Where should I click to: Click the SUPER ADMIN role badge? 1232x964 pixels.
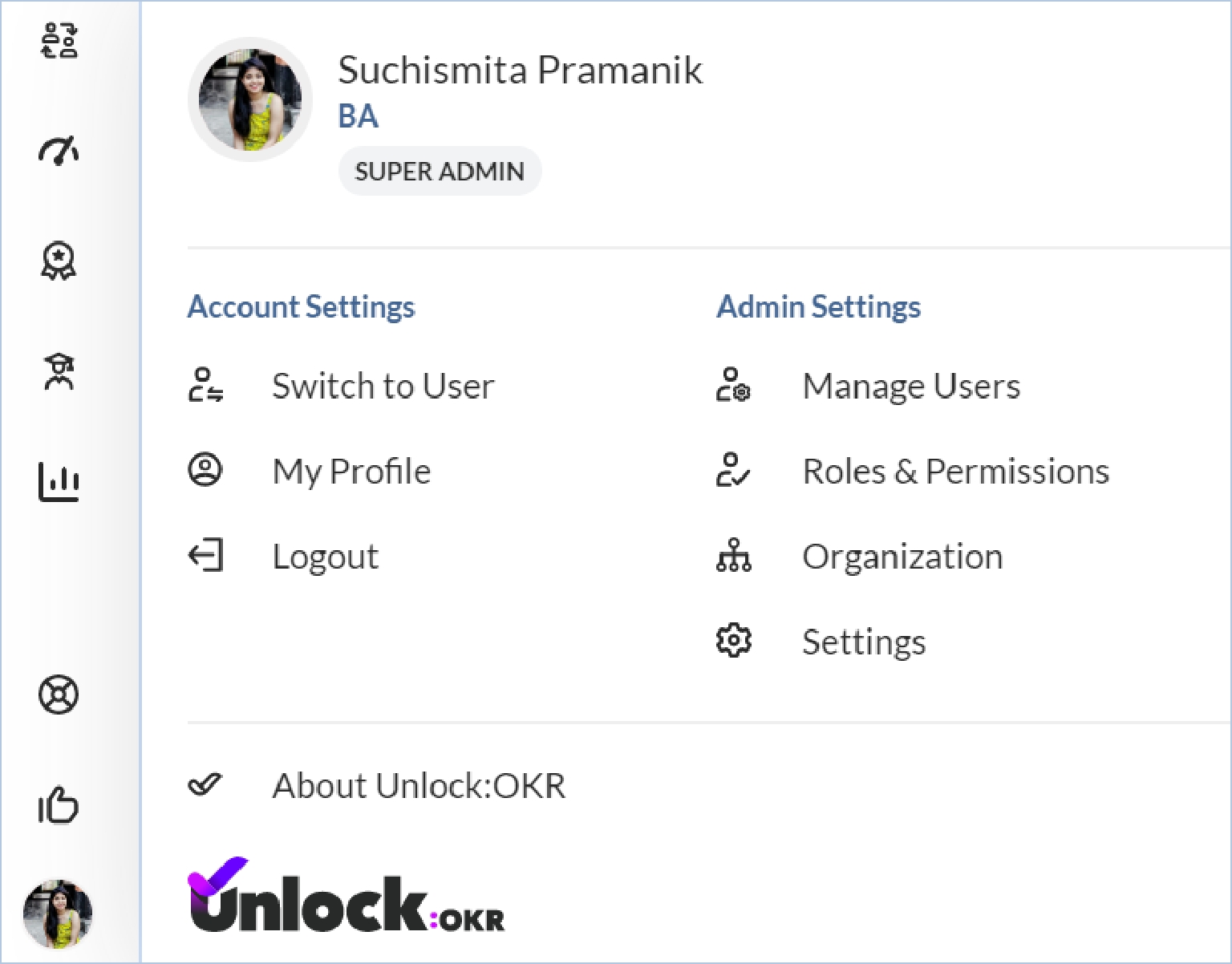click(440, 171)
